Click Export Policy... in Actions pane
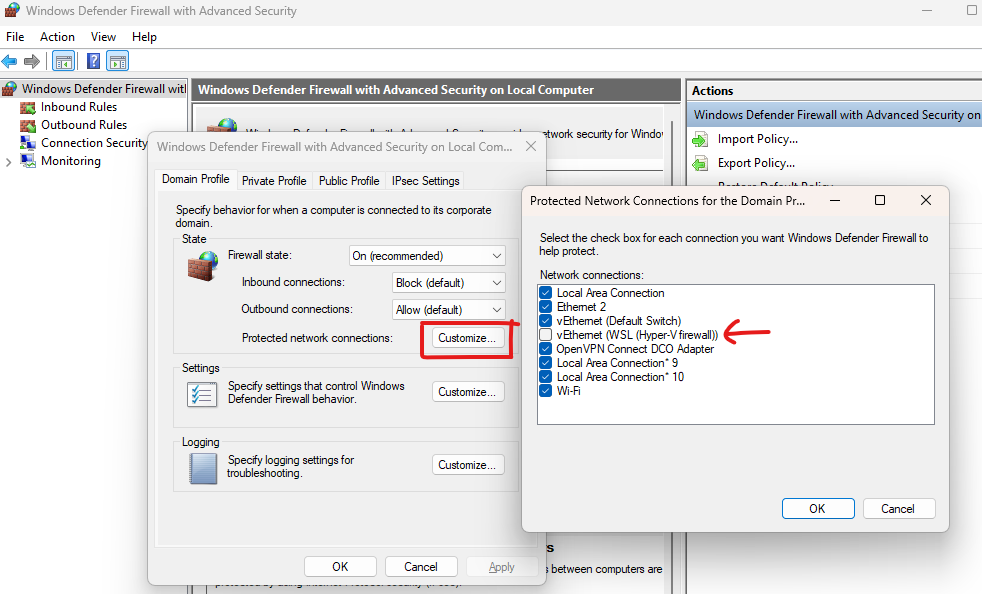This screenshot has height=594, width=982. click(x=757, y=163)
